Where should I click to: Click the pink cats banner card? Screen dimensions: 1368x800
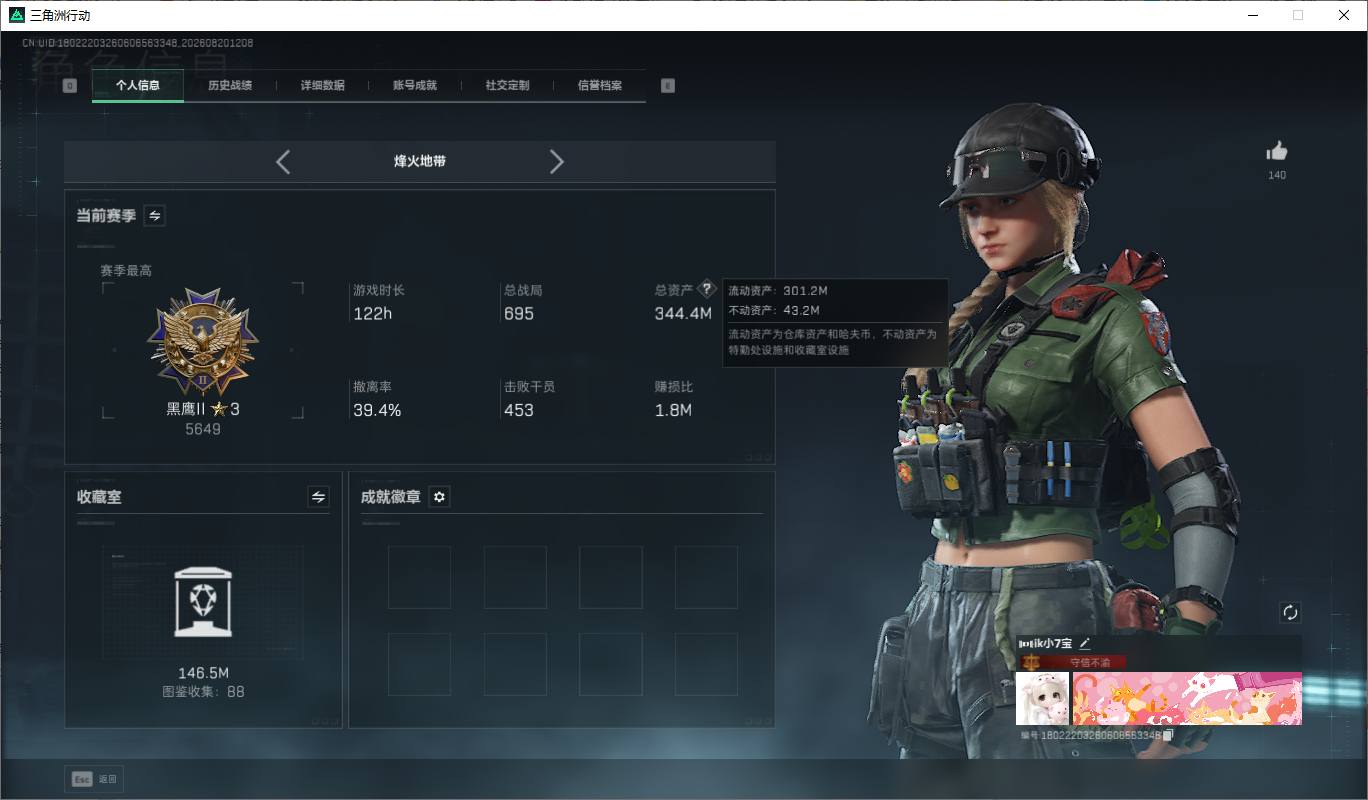(1187, 698)
